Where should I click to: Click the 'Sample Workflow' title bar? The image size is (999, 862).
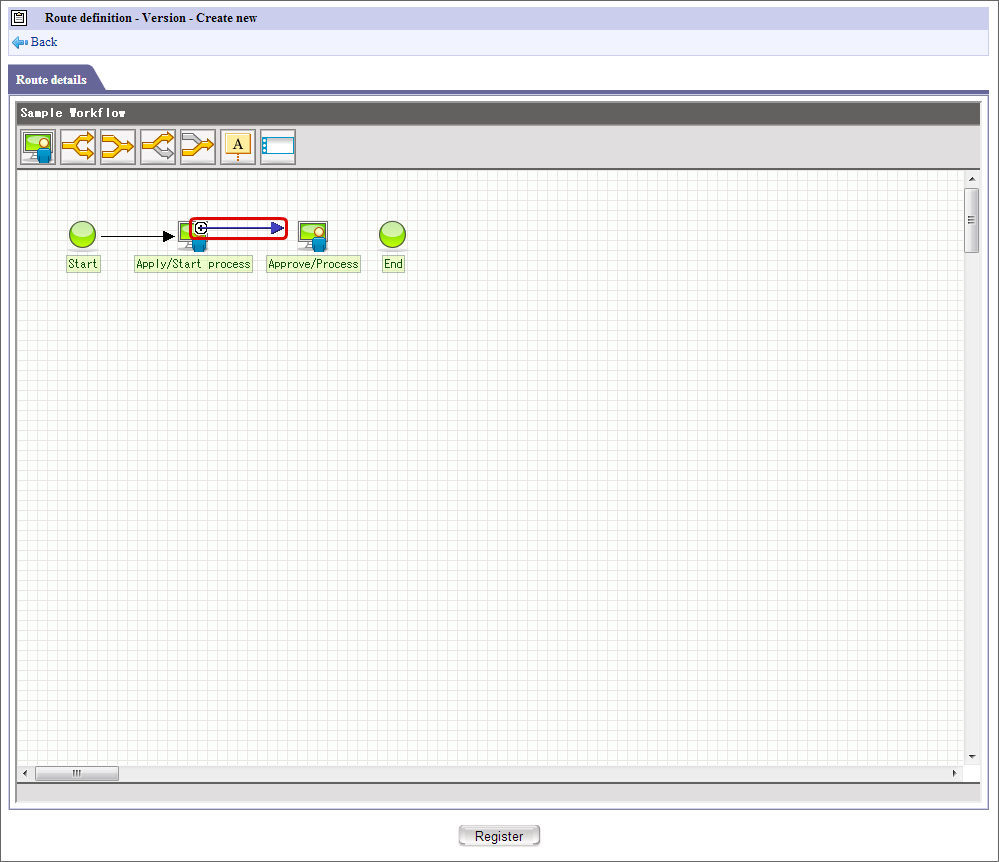coord(498,113)
